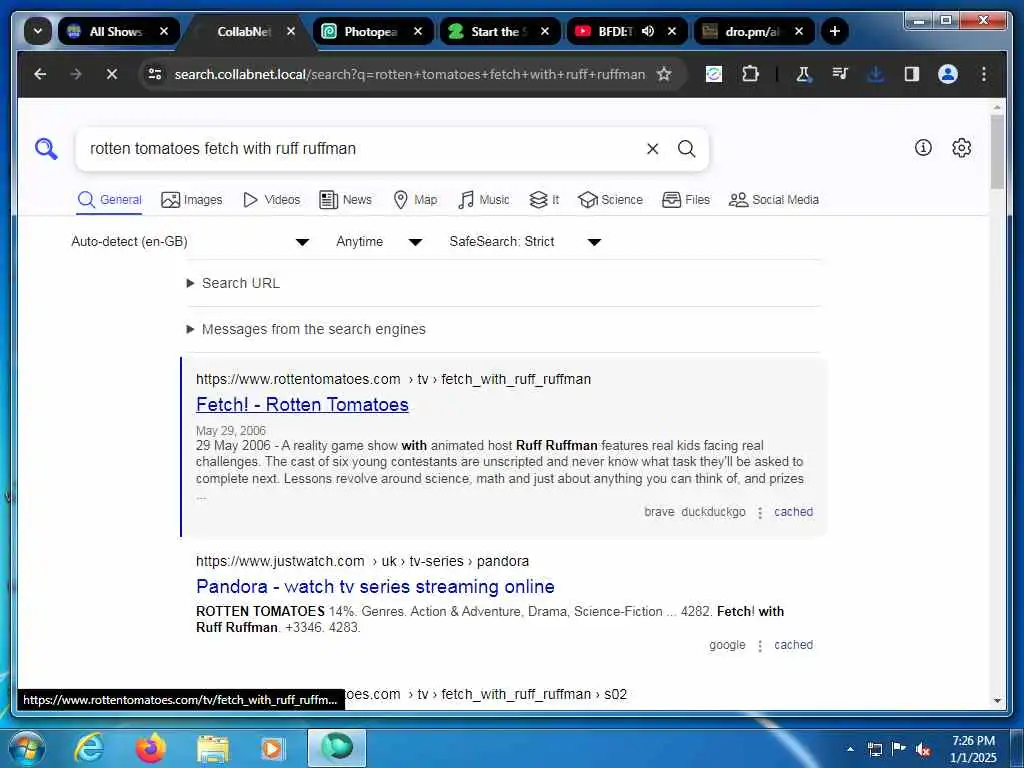The height and width of the screenshot is (768, 1024).
Task: Toggle the side panel icon
Action: click(x=912, y=74)
